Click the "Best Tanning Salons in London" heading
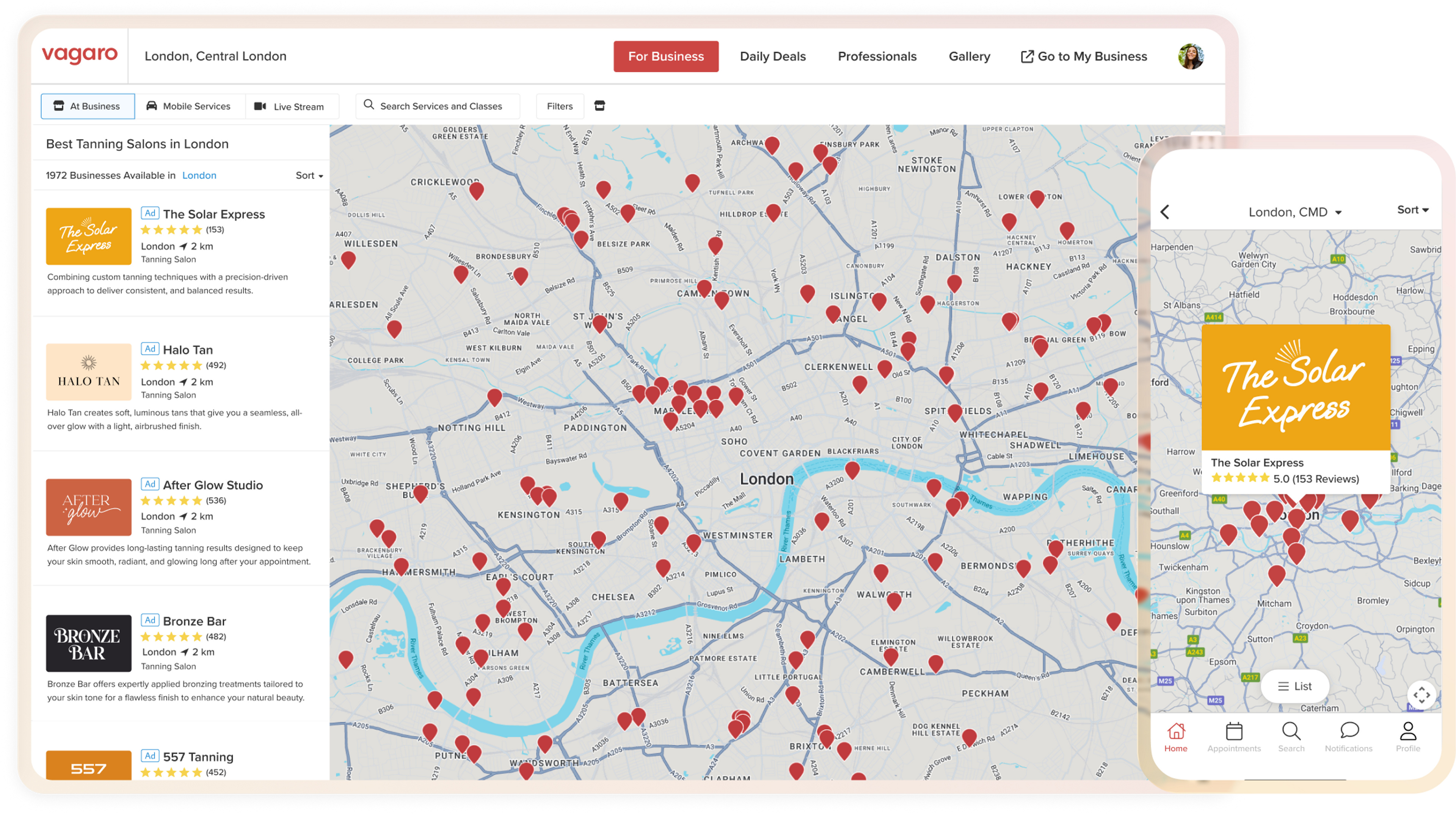Image resolution: width=1456 pixels, height=814 pixels. coord(137,144)
